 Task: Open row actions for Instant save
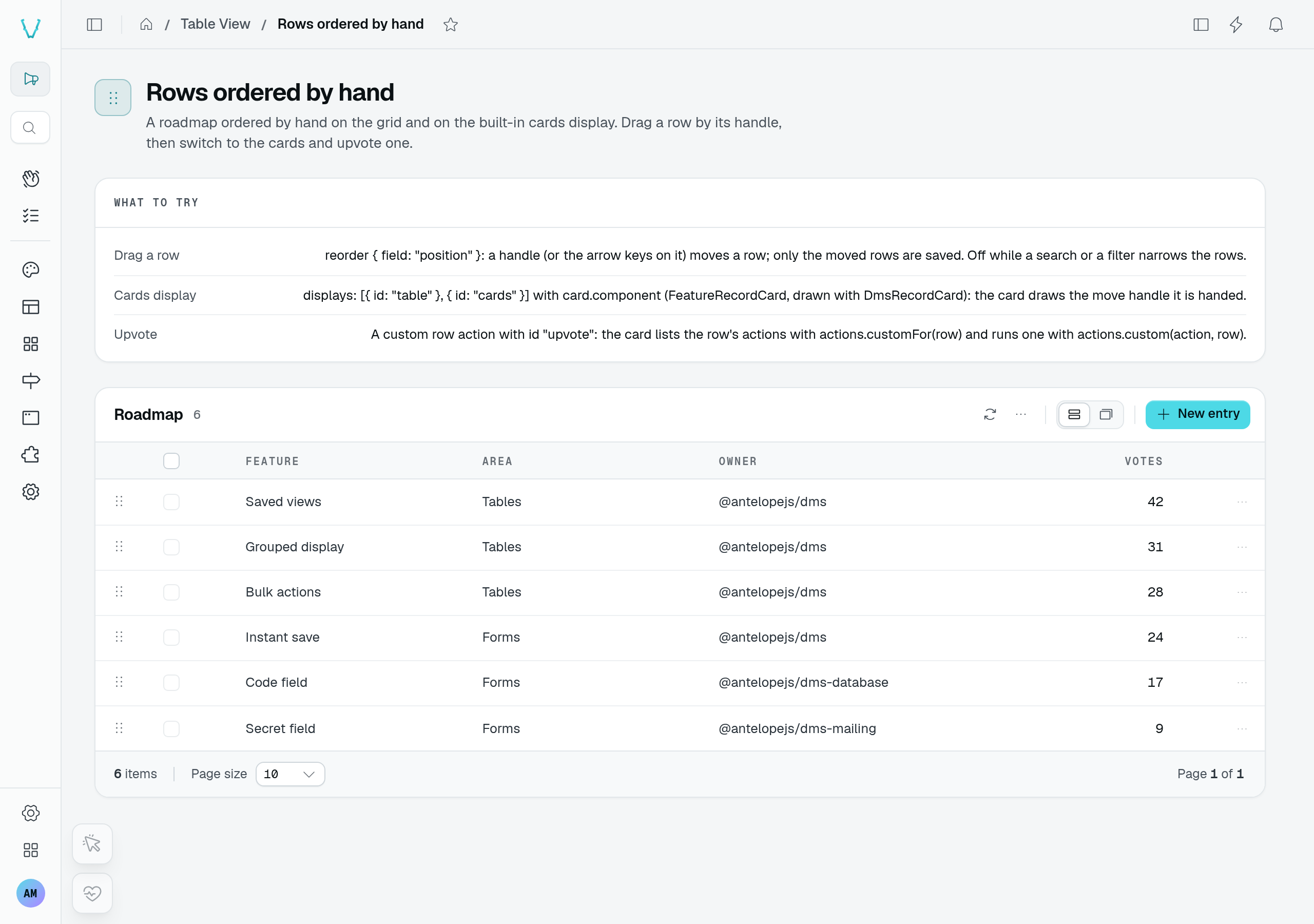(x=1242, y=637)
